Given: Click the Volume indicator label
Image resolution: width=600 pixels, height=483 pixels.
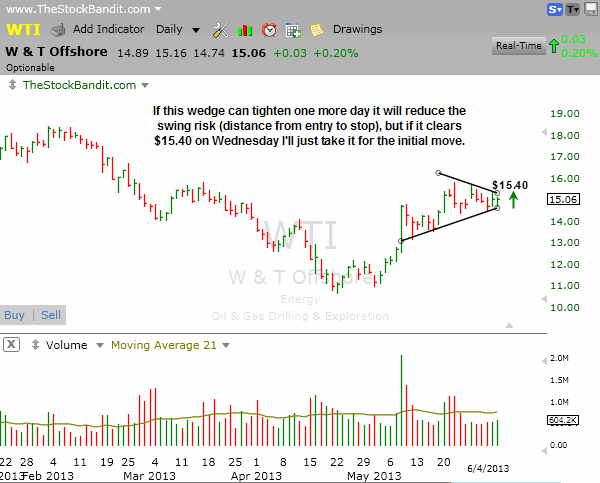Looking at the screenshot, I should 67,345.
